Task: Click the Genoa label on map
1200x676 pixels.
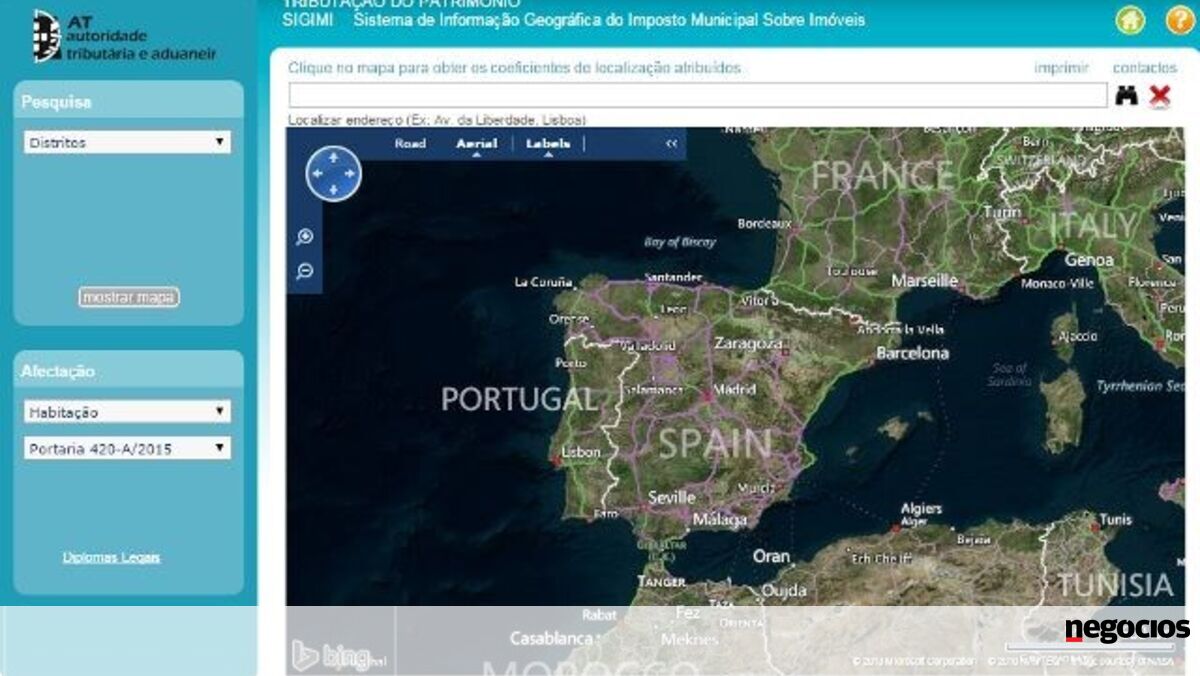Action: [1089, 260]
